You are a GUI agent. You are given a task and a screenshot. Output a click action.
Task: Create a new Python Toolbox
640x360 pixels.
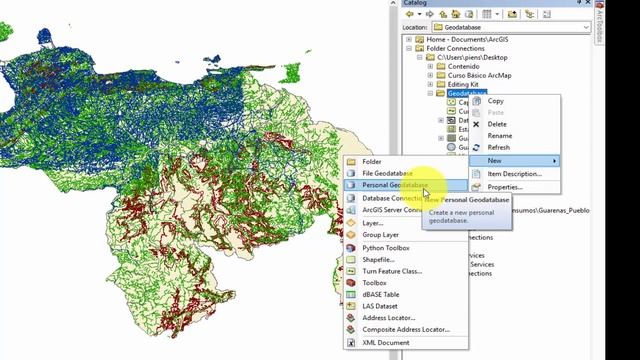[x=406, y=248]
